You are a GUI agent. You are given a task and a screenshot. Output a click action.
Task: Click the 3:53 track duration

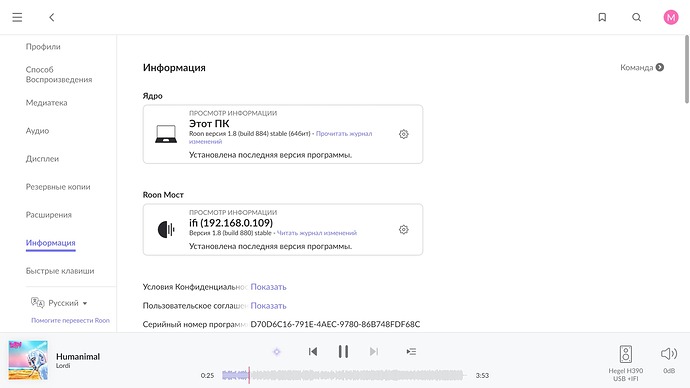(482, 375)
